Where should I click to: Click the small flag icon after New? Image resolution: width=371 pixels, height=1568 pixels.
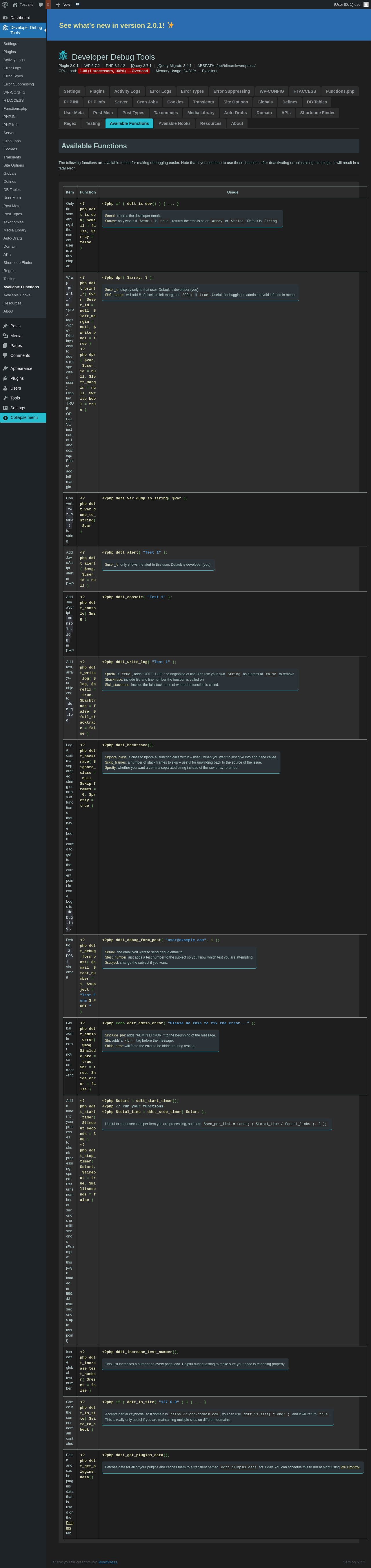(x=77, y=4)
